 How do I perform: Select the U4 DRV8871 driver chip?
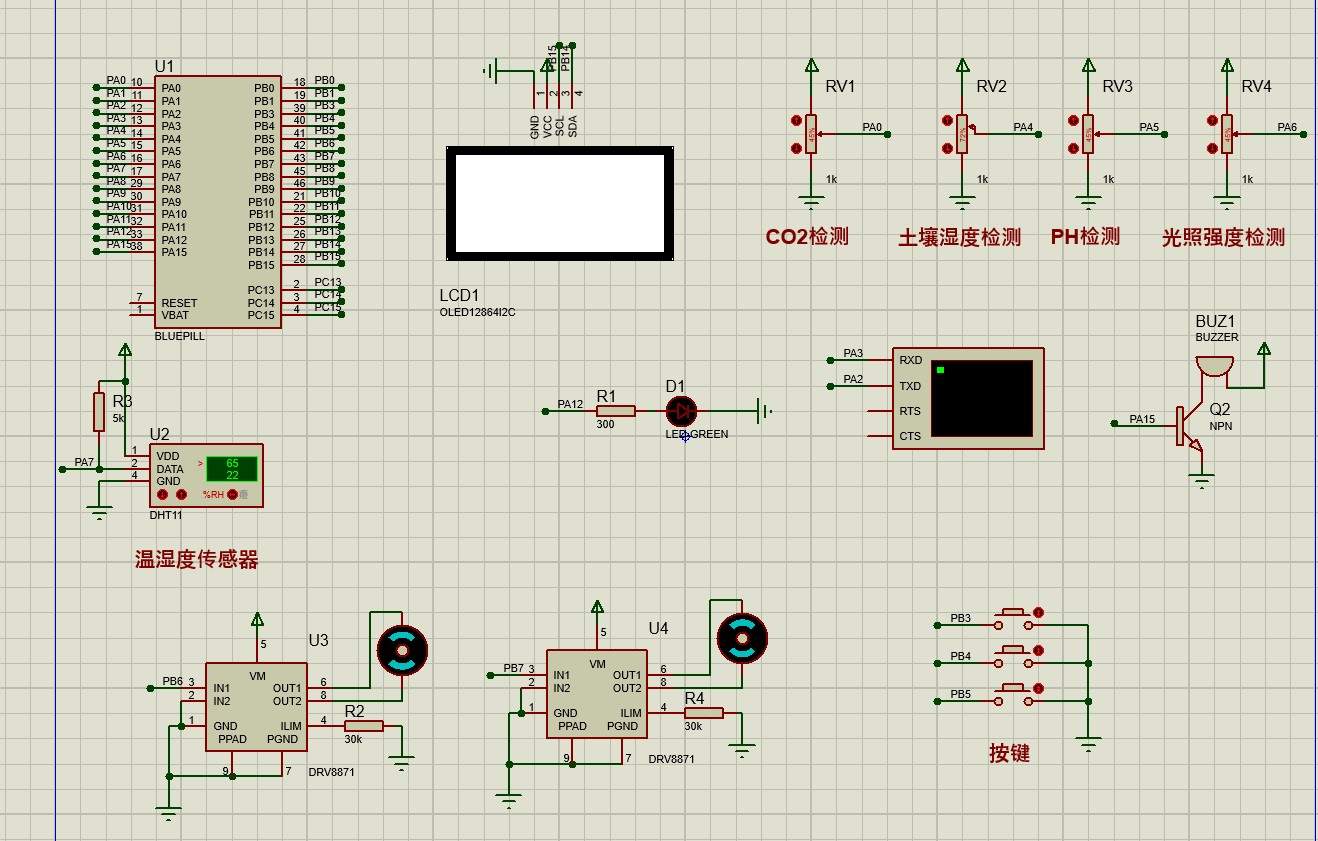(x=597, y=694)
